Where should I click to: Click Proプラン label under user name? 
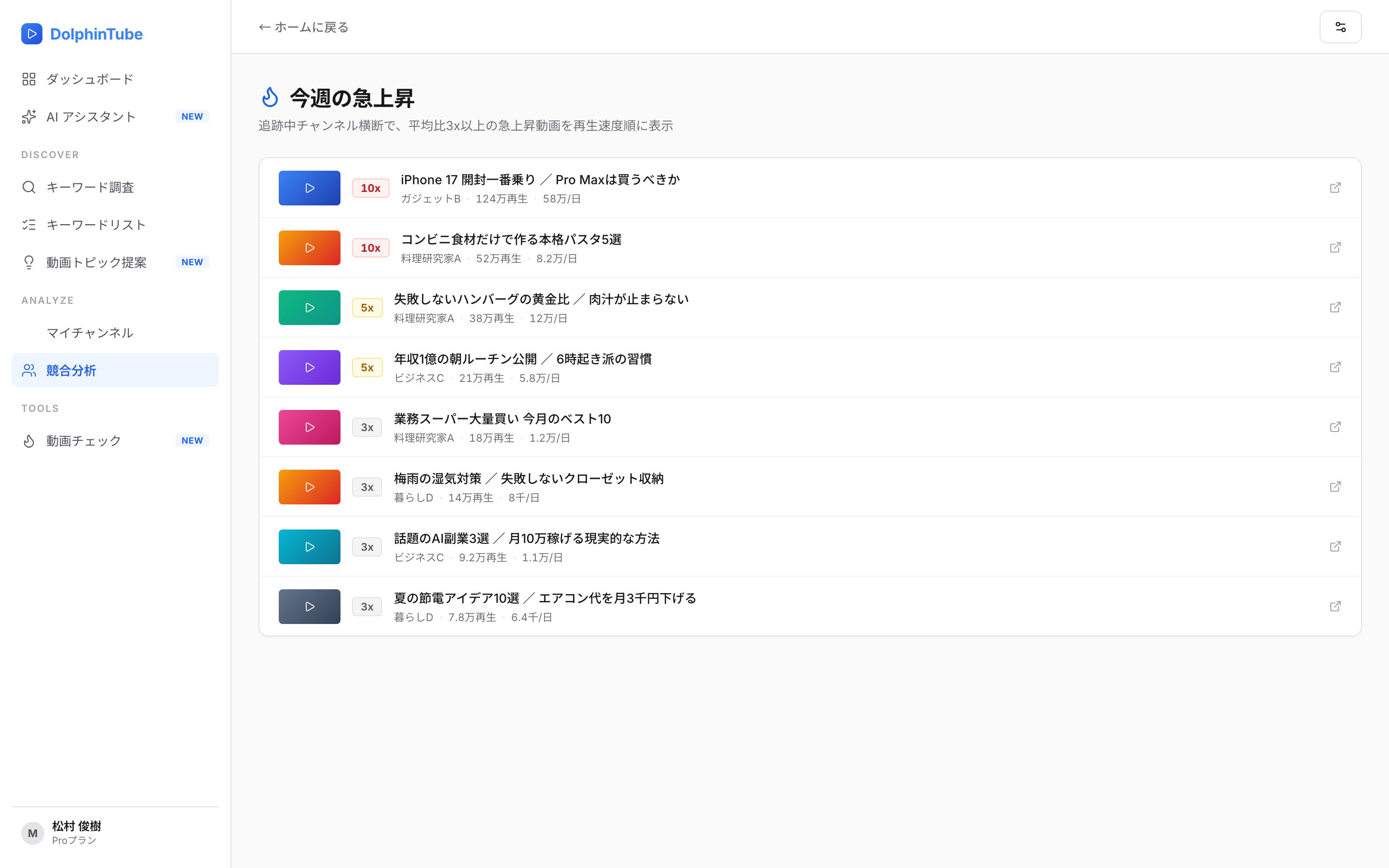pyautogui.click(x=74, y=841)
